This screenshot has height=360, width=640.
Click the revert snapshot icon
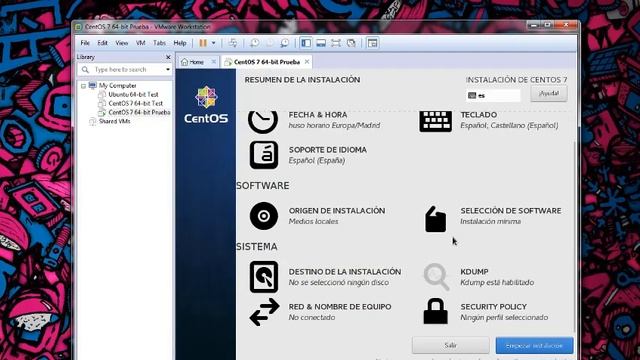coord(269,43)
